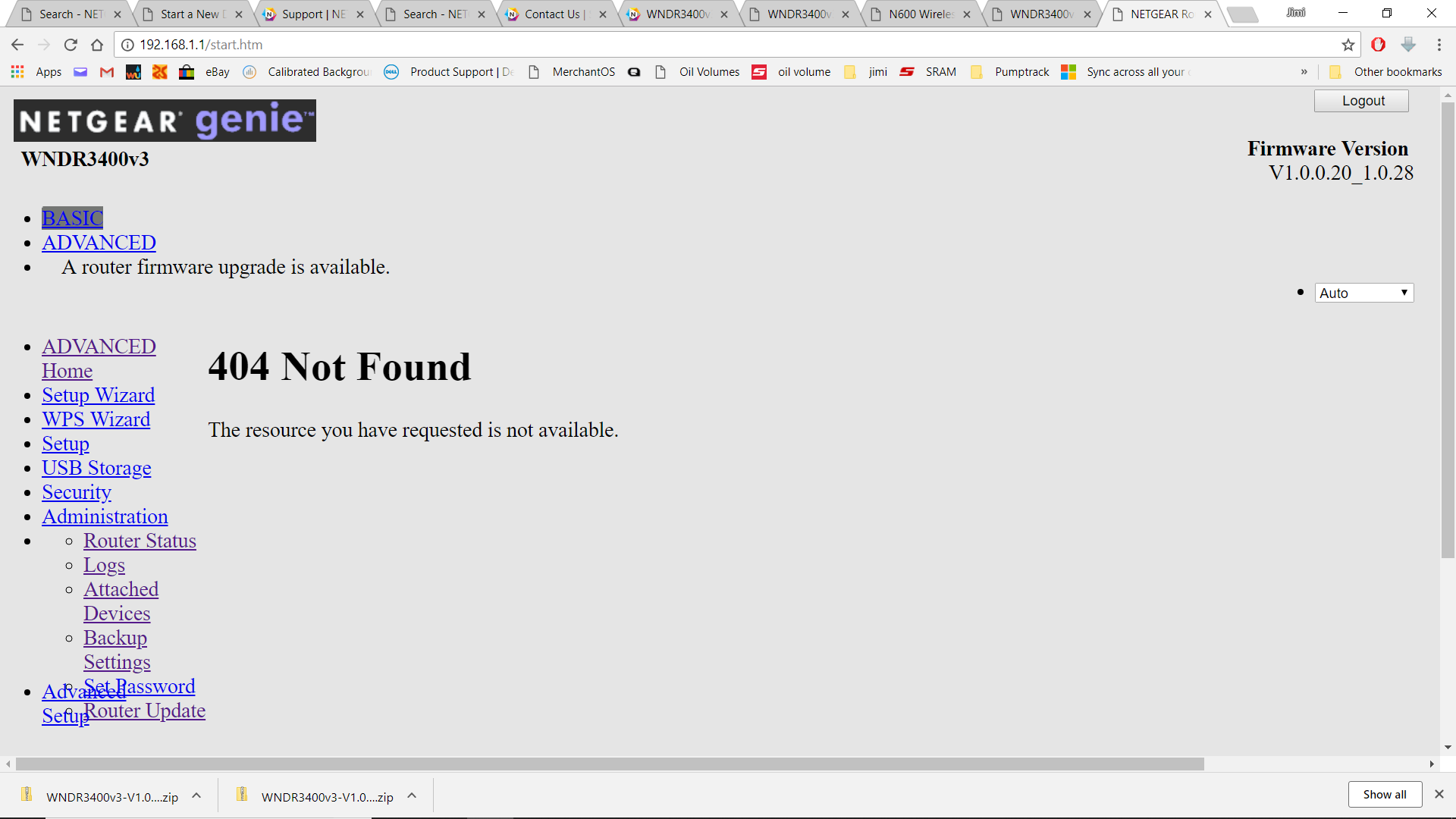This screenshot has width=1456, height=819.
Task: Open the BASIC tab link
Action: (x=72, y=218)
